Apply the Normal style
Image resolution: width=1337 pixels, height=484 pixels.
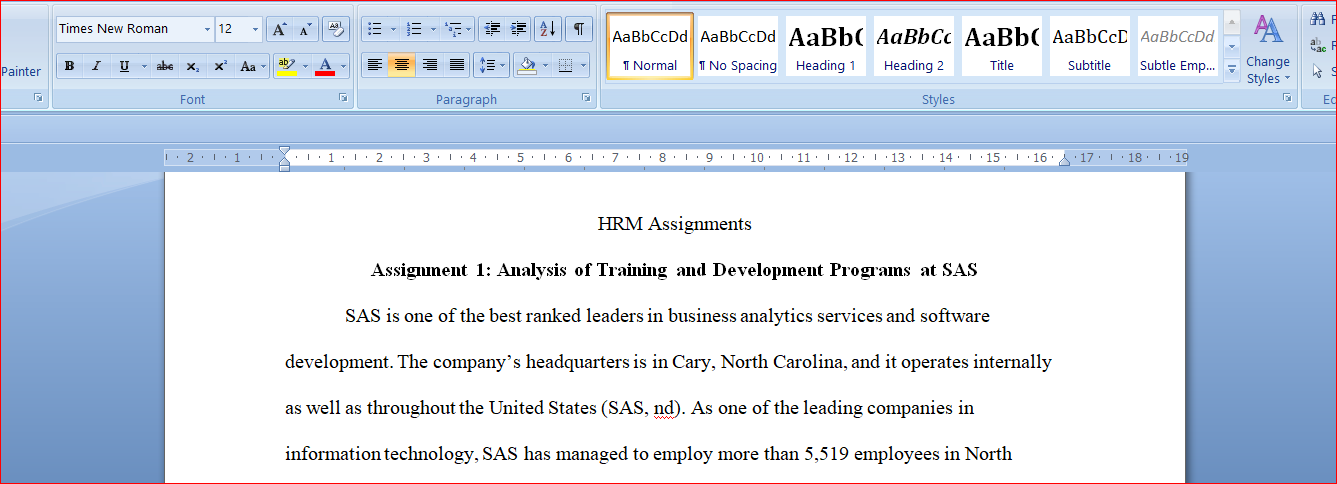click(650, 46)
